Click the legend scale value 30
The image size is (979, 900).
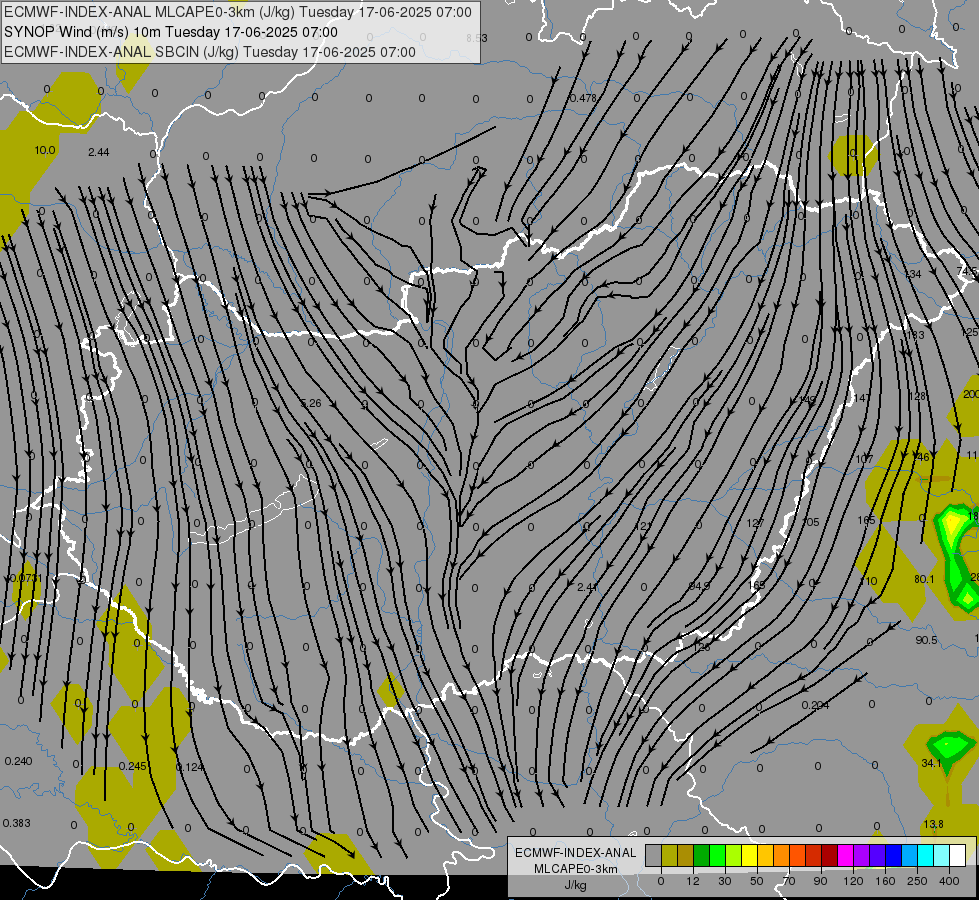[725, 881]
